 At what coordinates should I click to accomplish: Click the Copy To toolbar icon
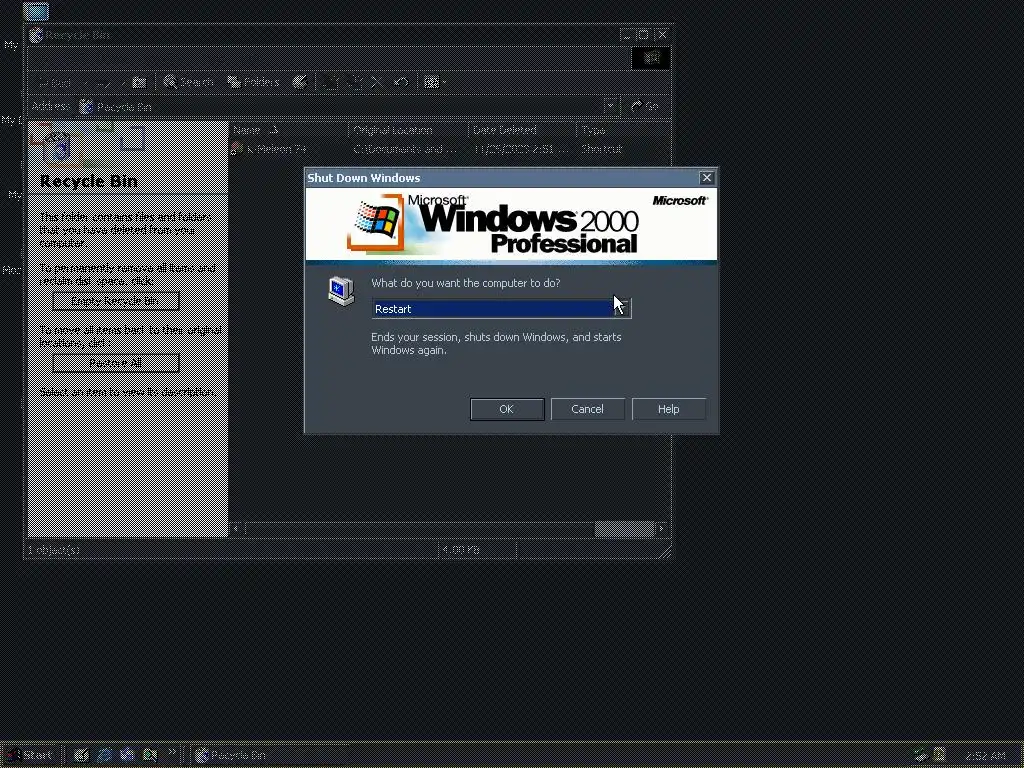click(354, 82)
